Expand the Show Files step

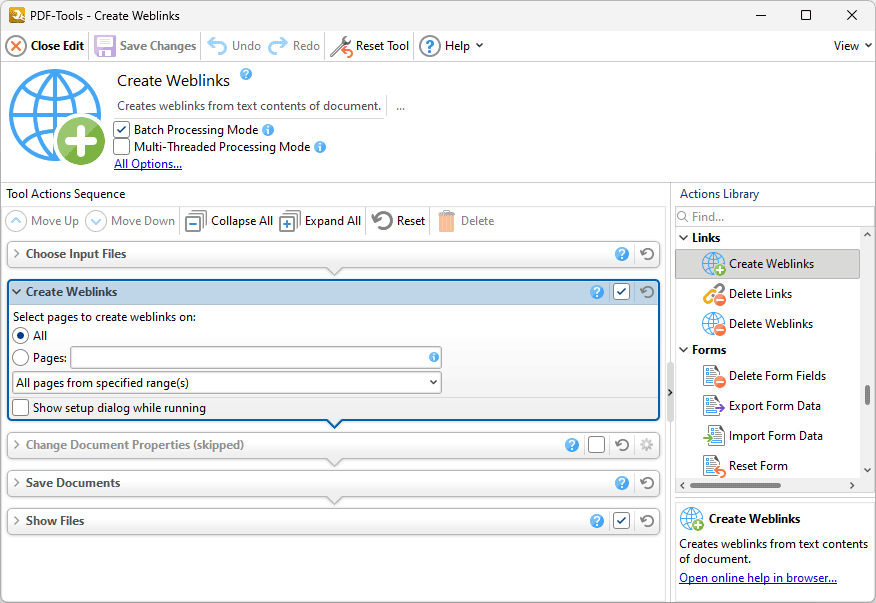17,521
